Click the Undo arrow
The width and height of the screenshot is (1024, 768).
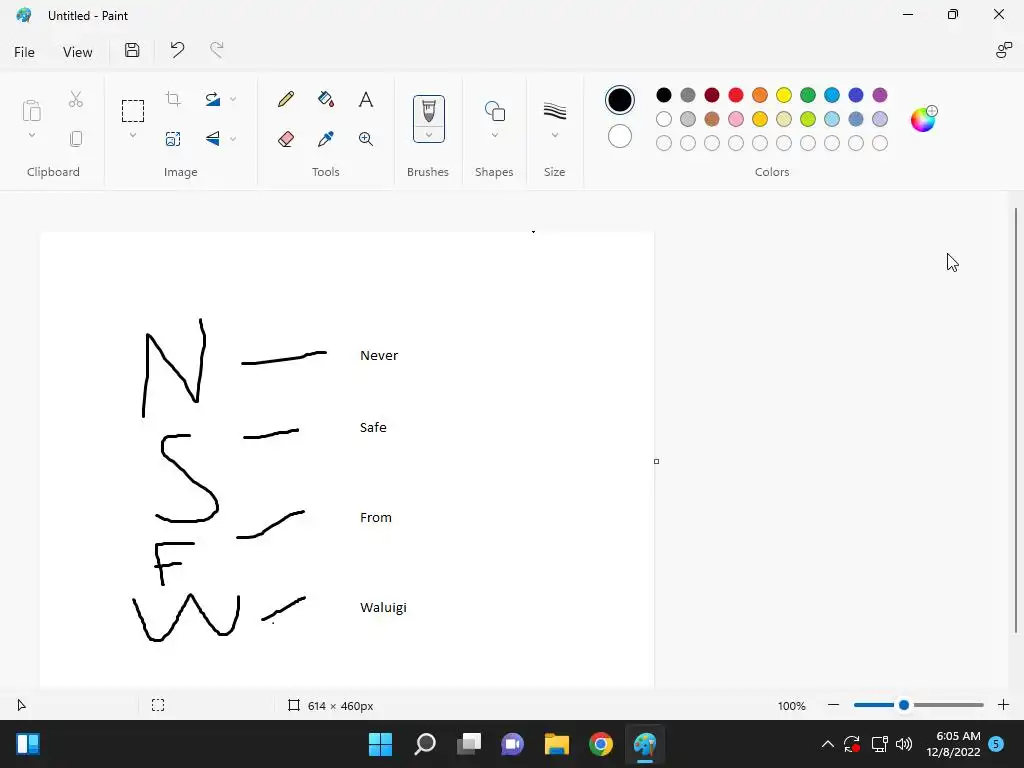pyautogui.click(x=177, y=50)
